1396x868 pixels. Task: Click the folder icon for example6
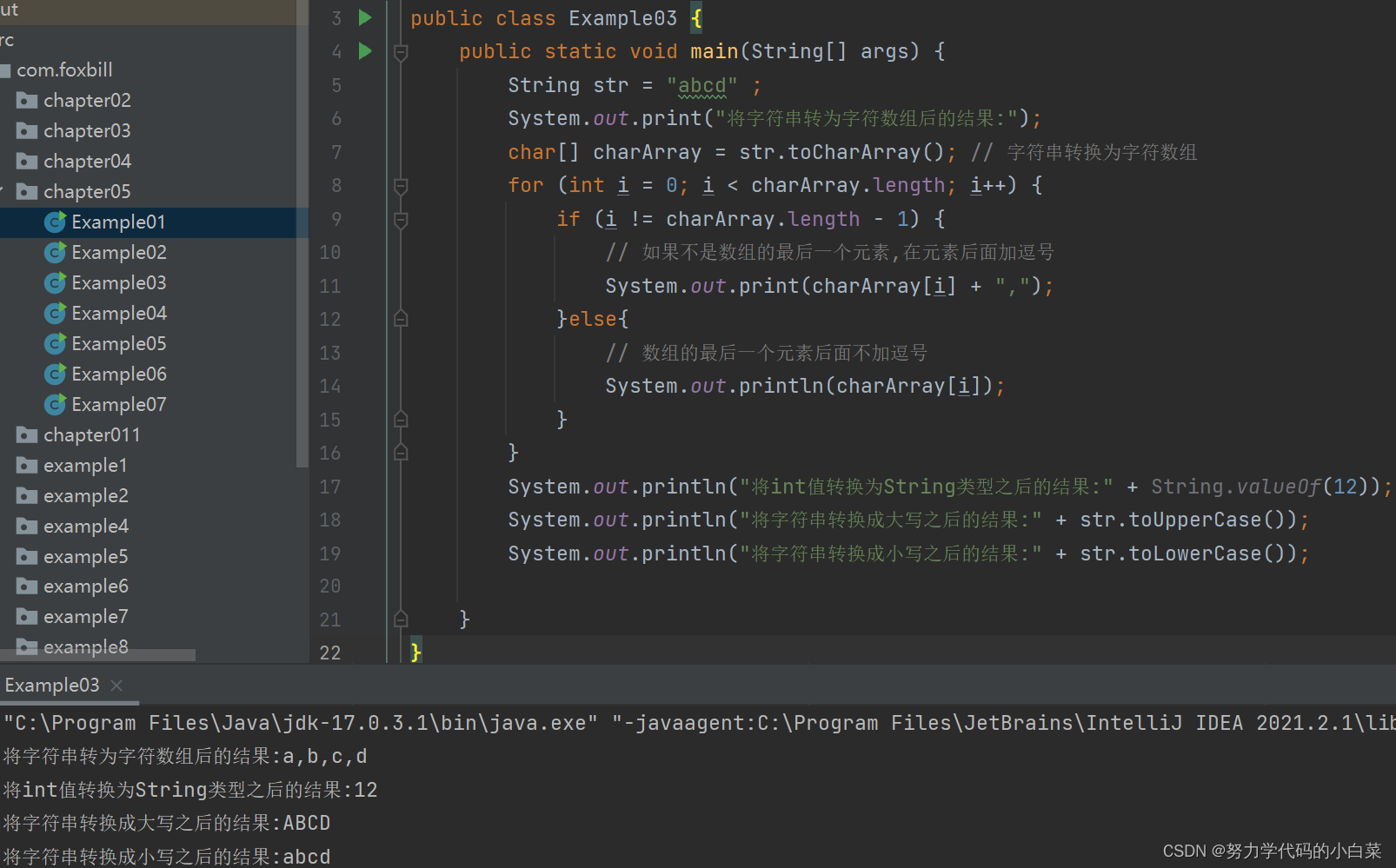point(27,586)
